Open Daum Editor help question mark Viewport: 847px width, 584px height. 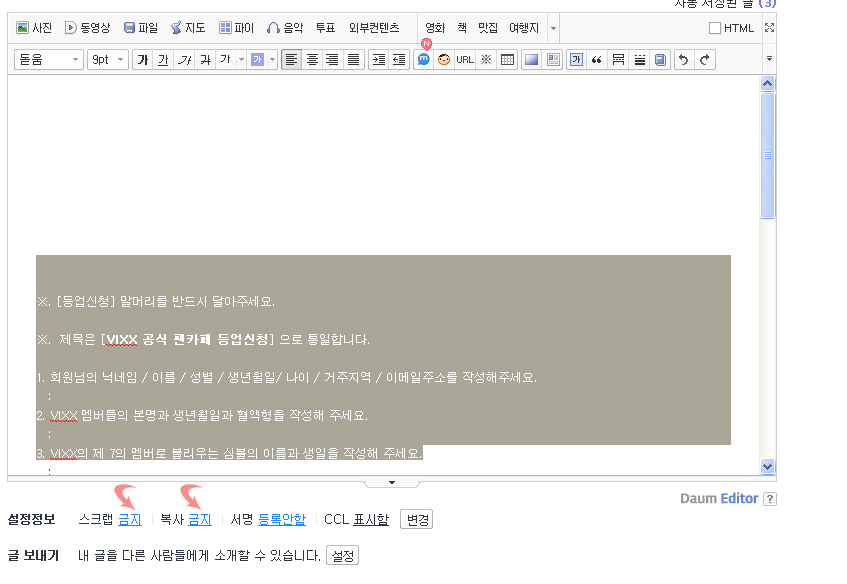tap(770, 499)
